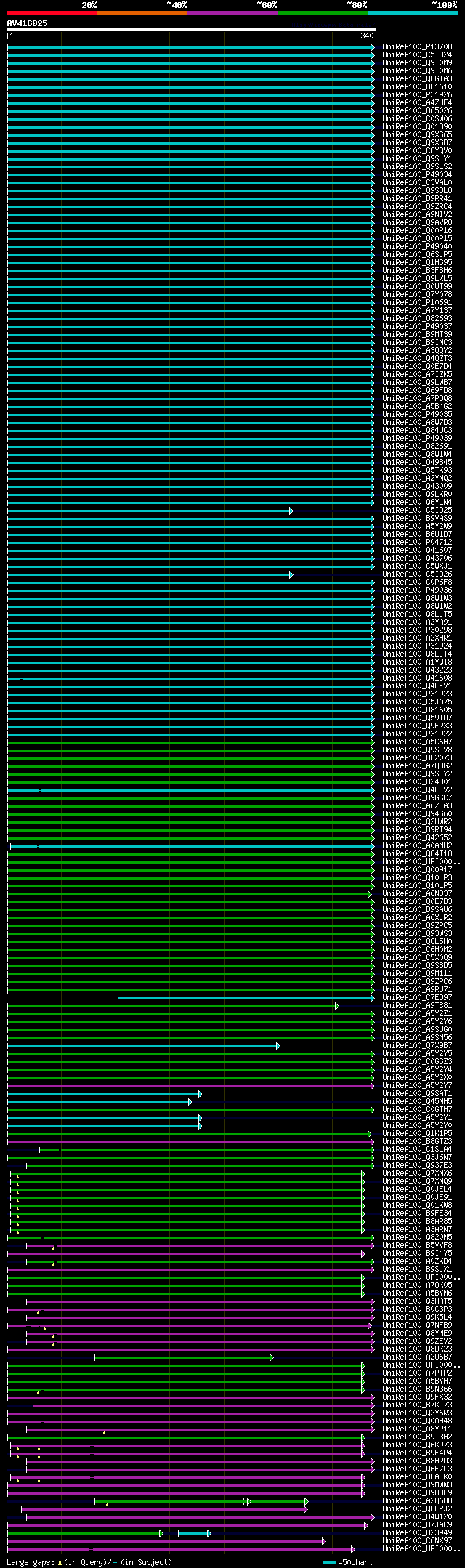
Task: Select label UniRef100_P30298
Action: pyautogui.click(x=417, y=630)
